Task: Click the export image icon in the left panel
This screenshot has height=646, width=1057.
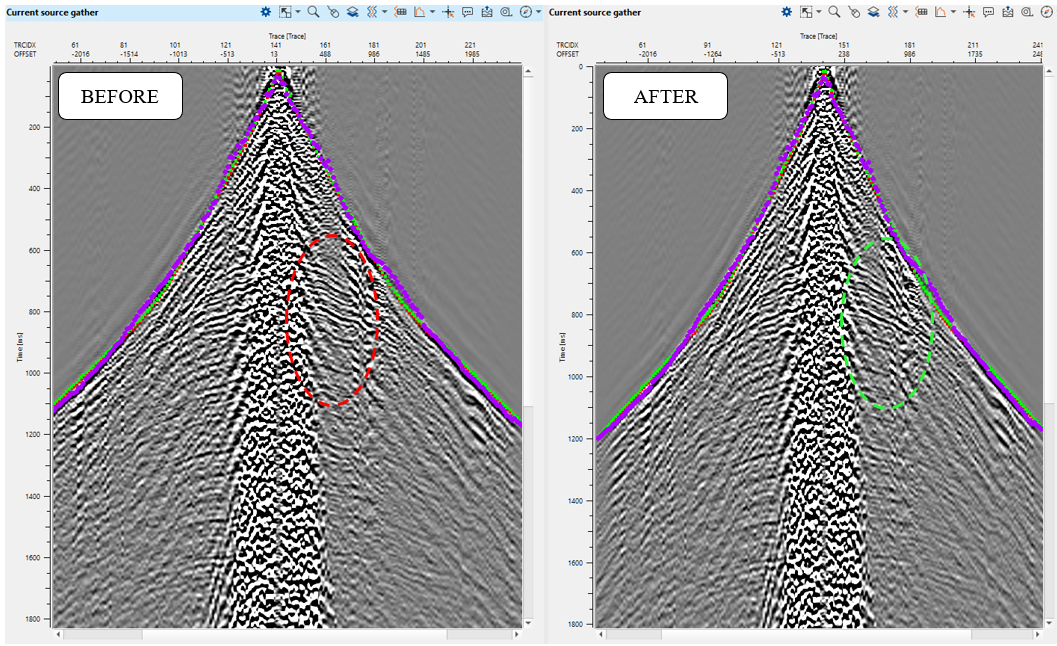Action: pos(486,12)
